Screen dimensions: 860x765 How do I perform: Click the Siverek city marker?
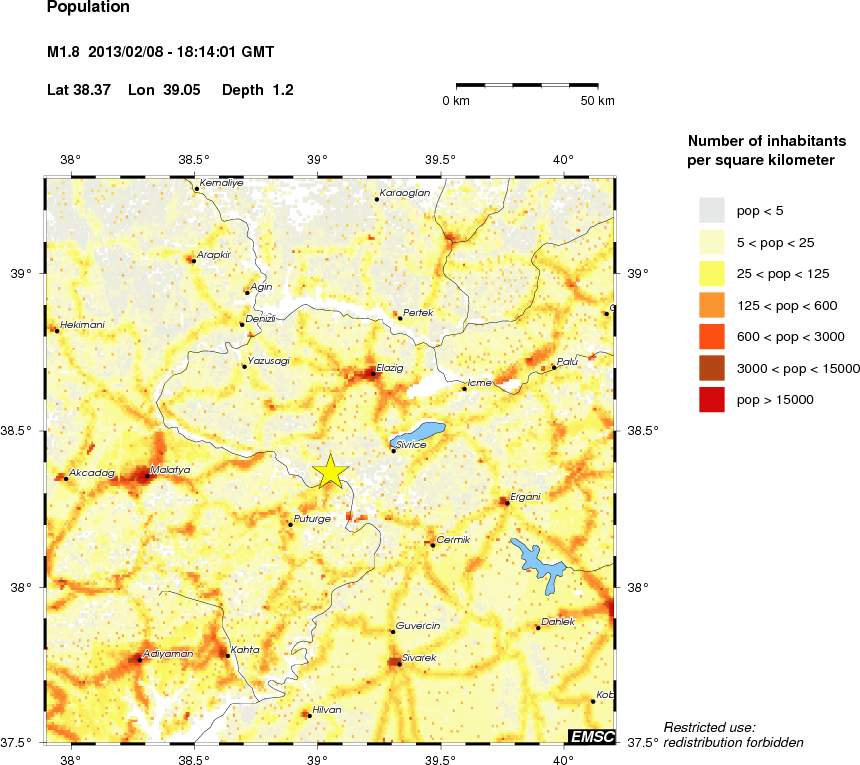point(399,663)
